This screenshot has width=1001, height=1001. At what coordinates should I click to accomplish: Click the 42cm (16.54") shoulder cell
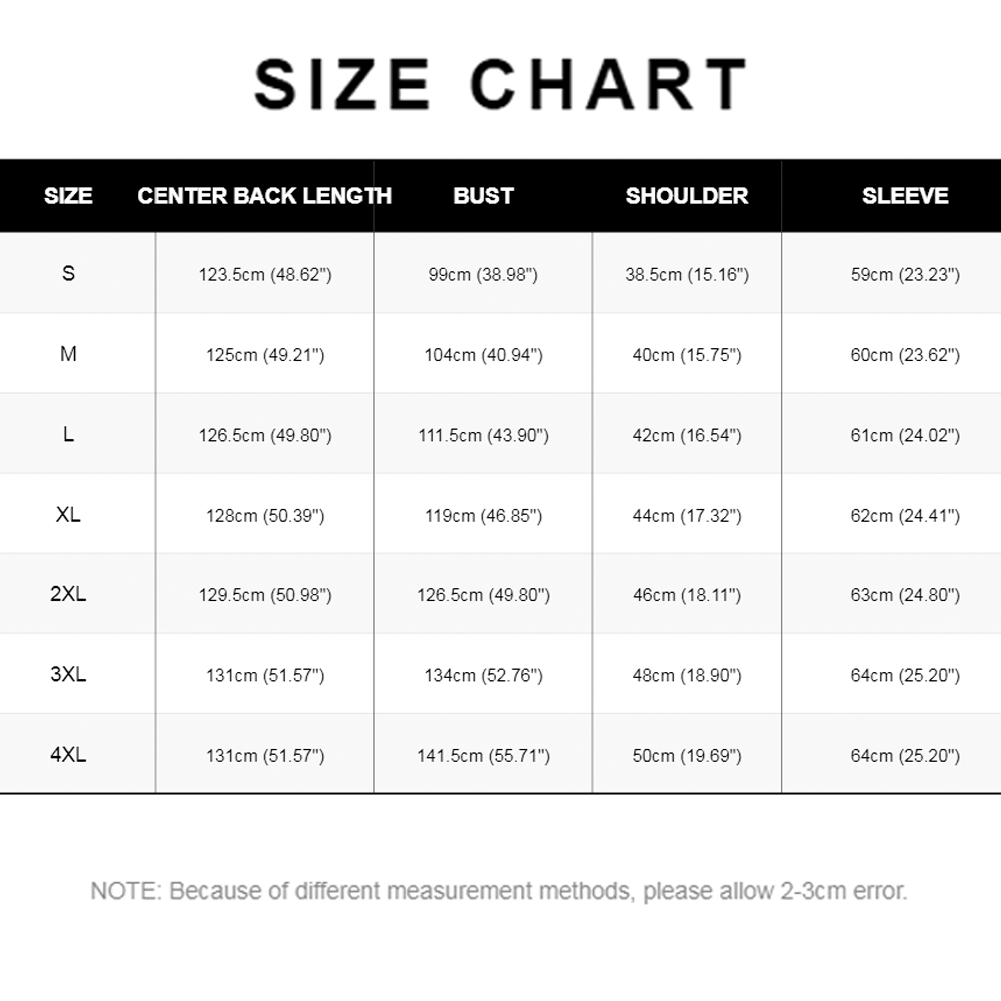(687, 435)
